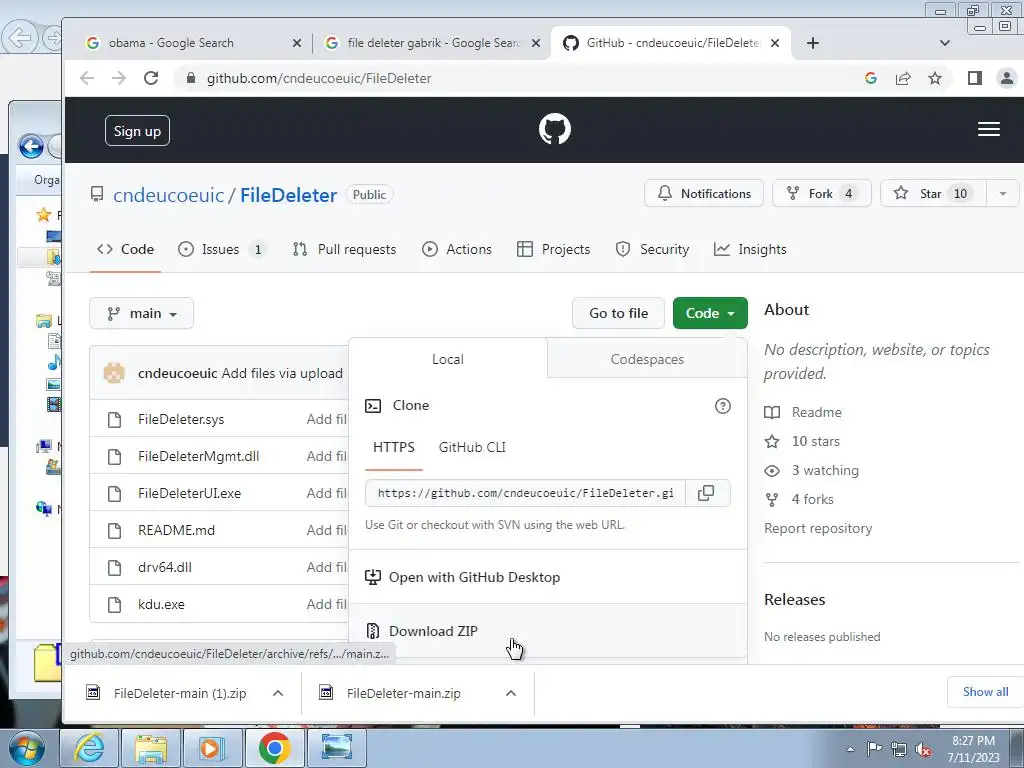The image size is (1024, 768).
Task: Copy the HTTPS clone URL to clipboard
Action: [706, 493]
